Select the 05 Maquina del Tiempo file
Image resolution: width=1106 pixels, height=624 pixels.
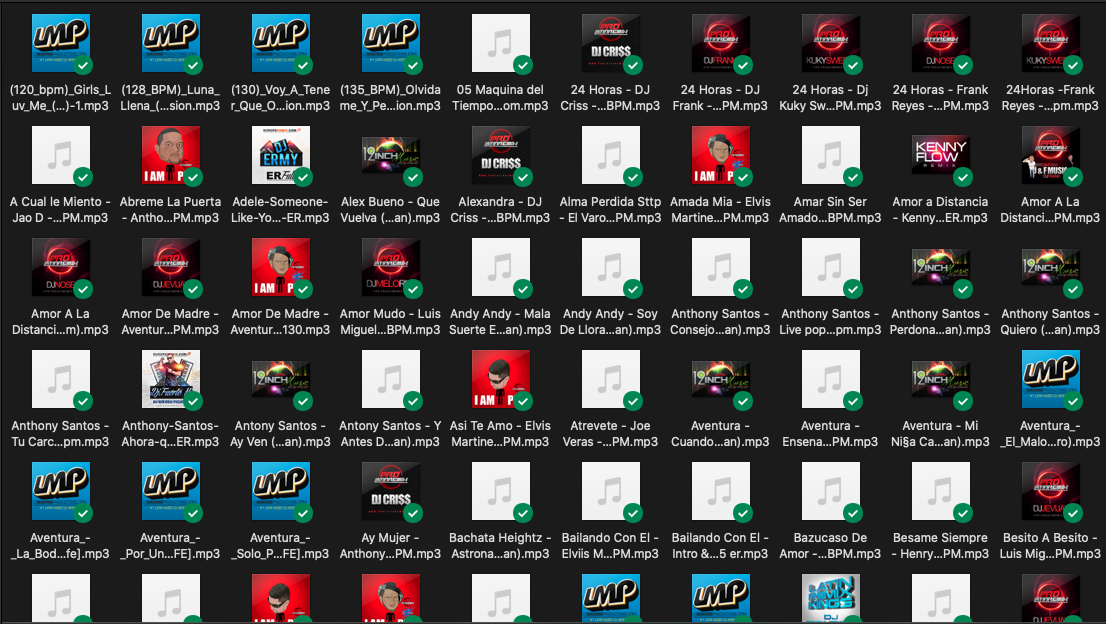click(500, 44)
